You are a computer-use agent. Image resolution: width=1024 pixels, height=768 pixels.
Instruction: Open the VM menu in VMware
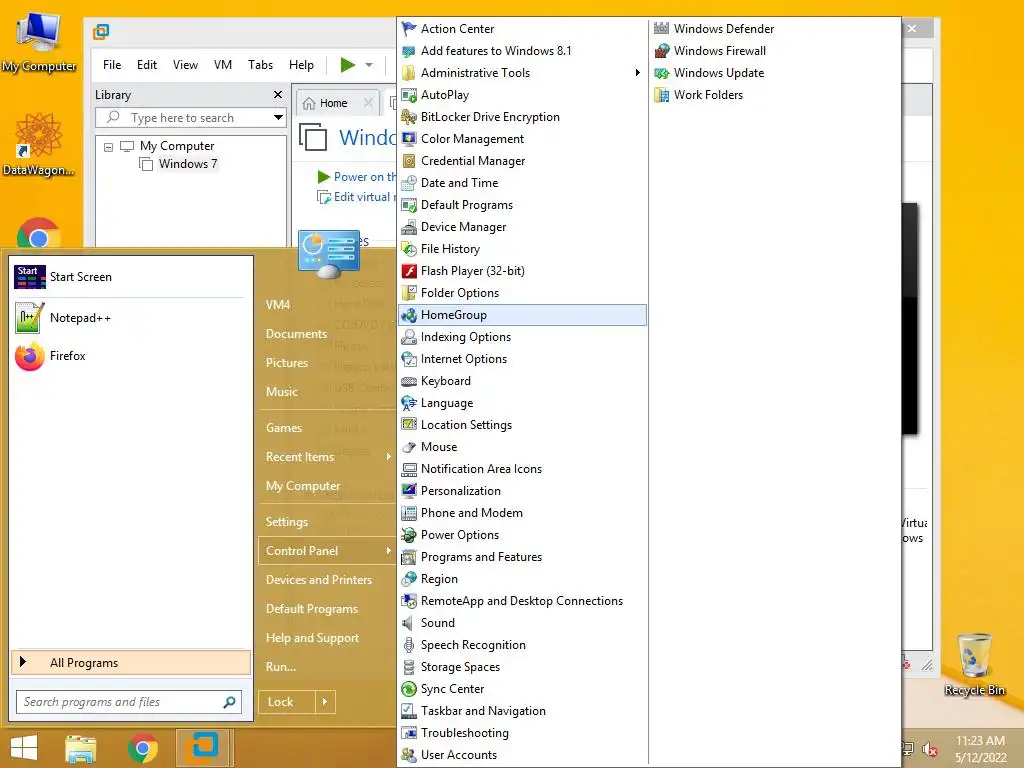coord(223,65)
